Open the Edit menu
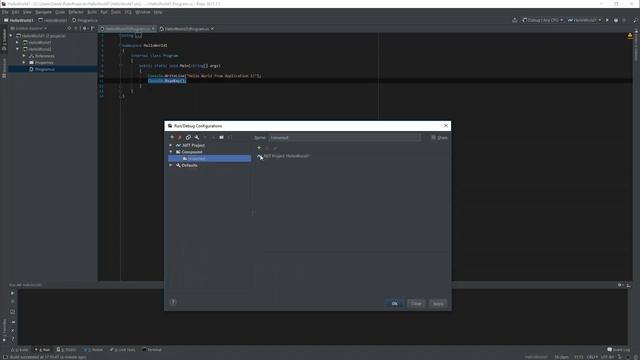Viewport: 640px width, 360px height. coord(15,12)
